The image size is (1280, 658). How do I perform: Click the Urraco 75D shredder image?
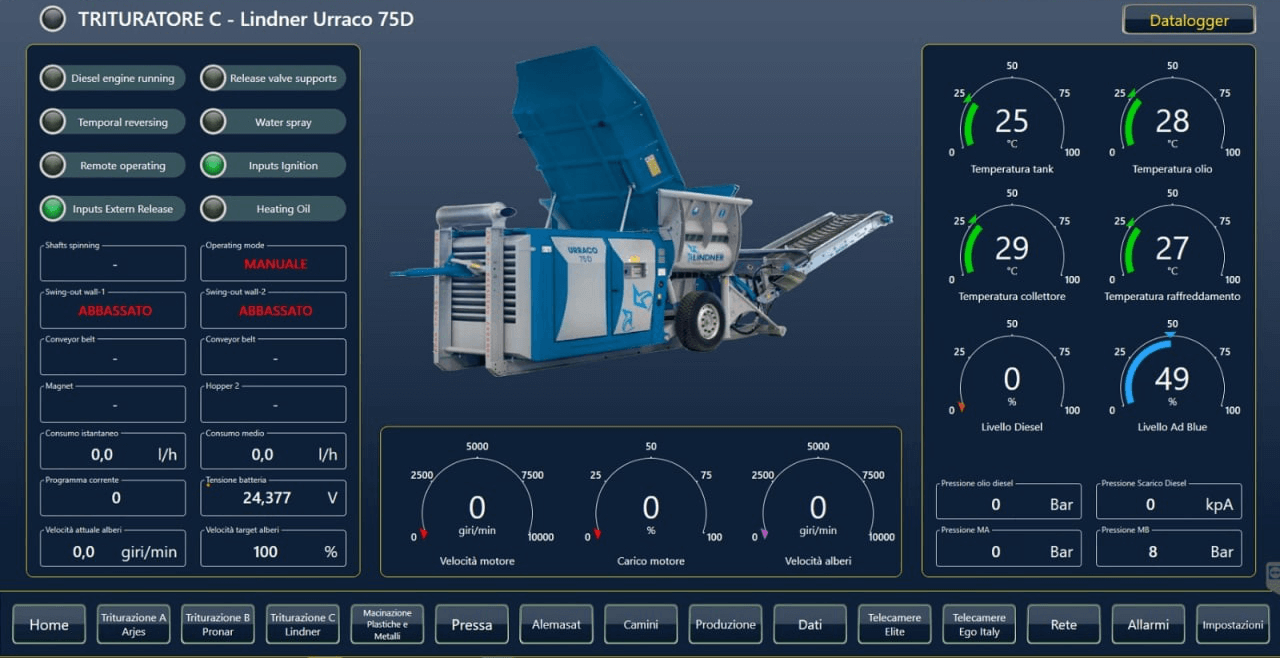click(x=640, y=212)
